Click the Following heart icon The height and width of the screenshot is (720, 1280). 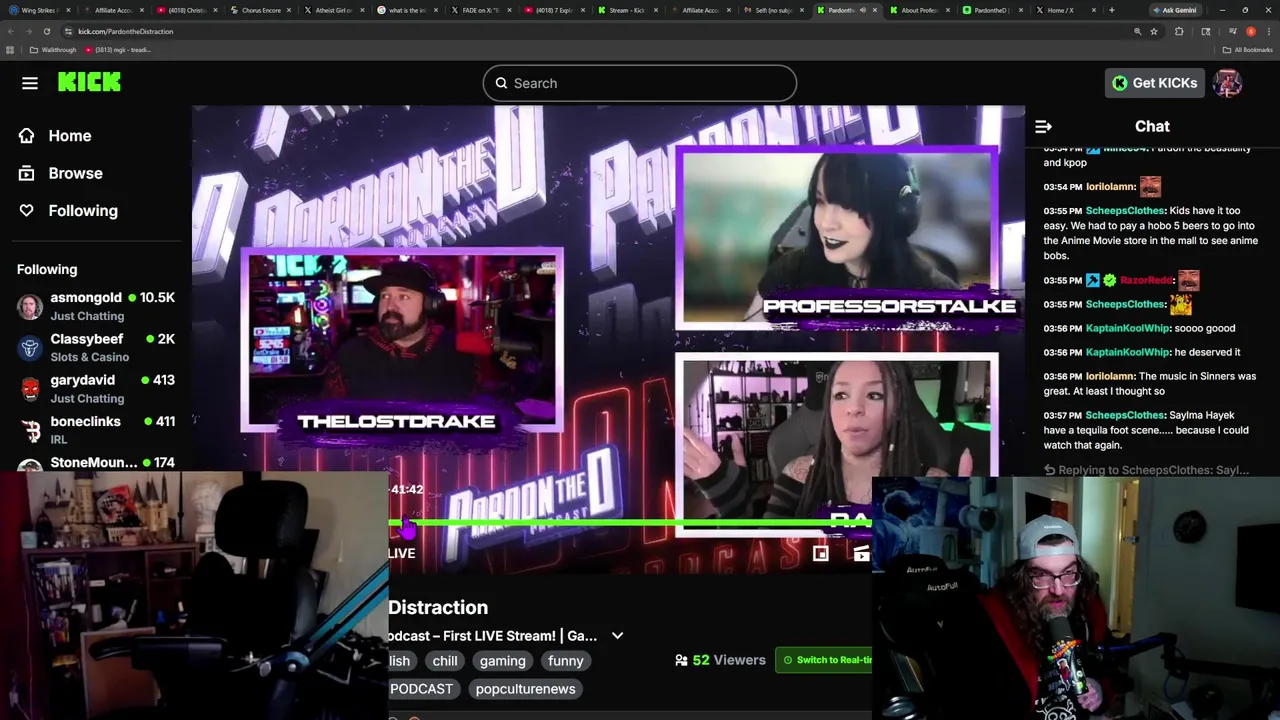coord(26,210)
